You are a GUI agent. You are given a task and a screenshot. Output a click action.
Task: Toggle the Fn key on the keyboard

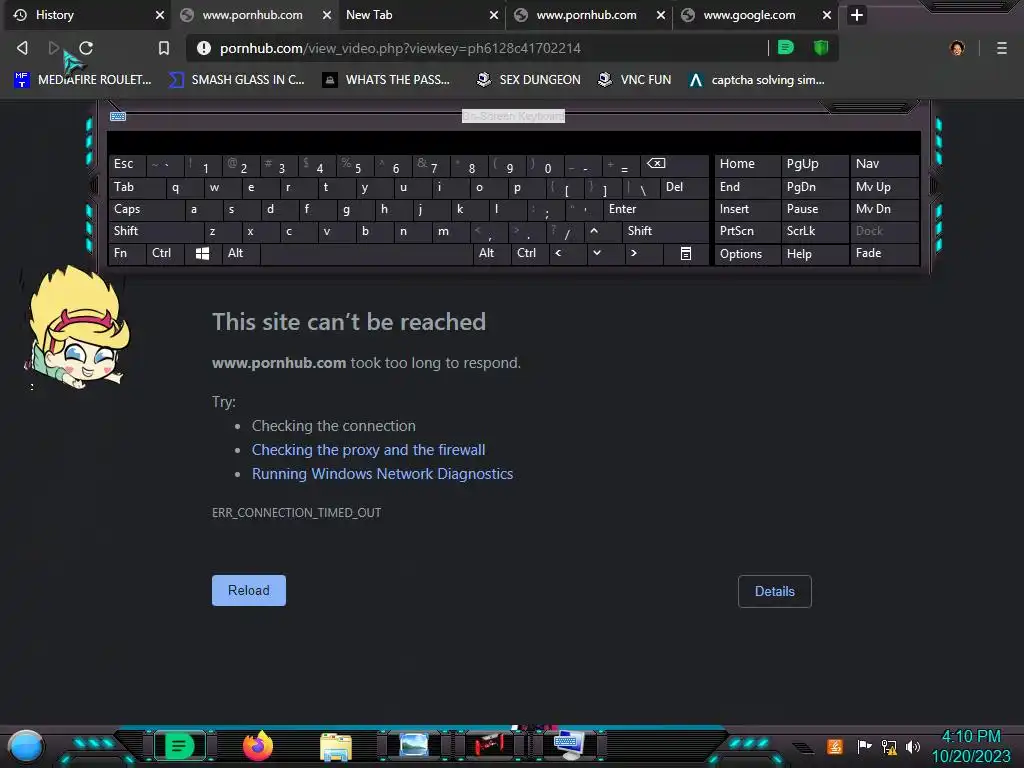pos(127,253)
